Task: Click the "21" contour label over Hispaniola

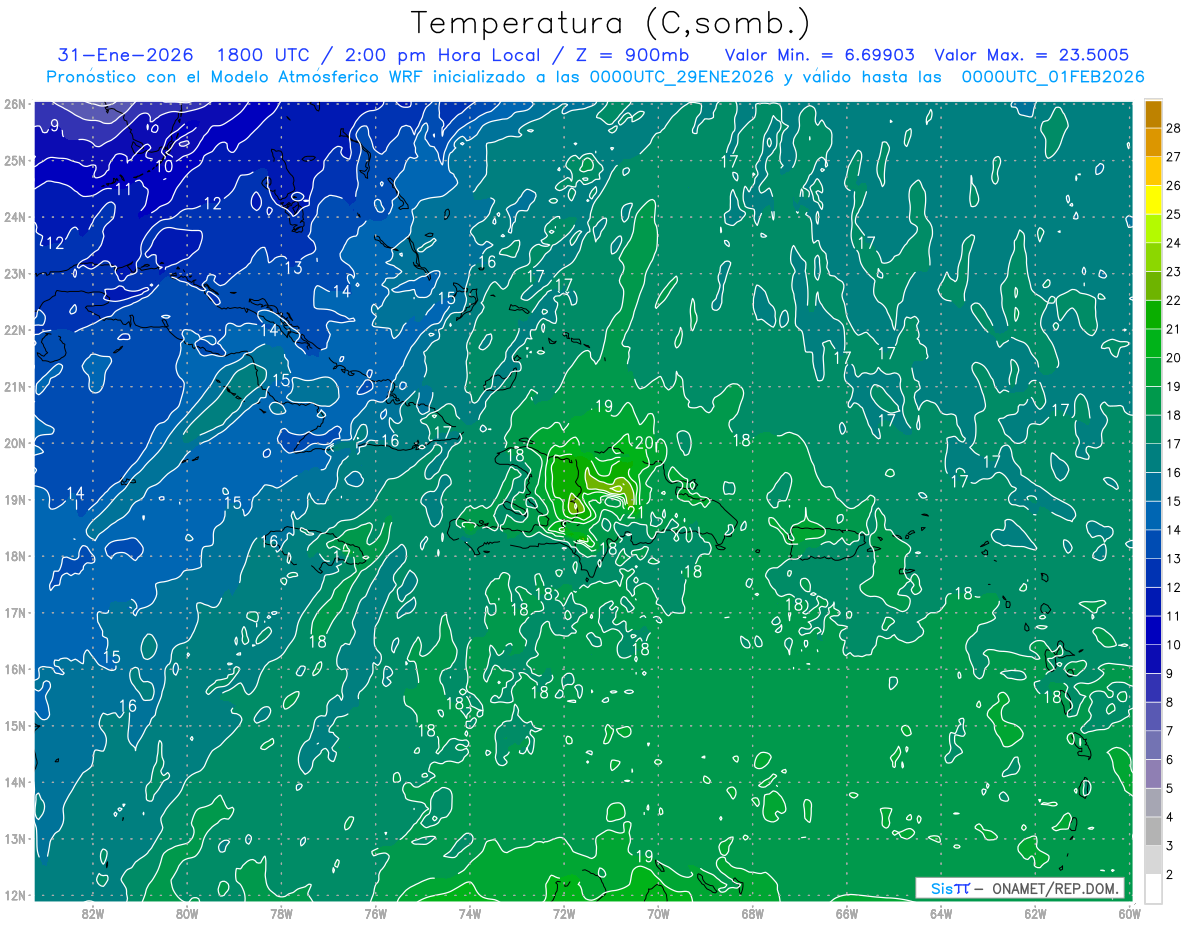Action: [634, 513]
